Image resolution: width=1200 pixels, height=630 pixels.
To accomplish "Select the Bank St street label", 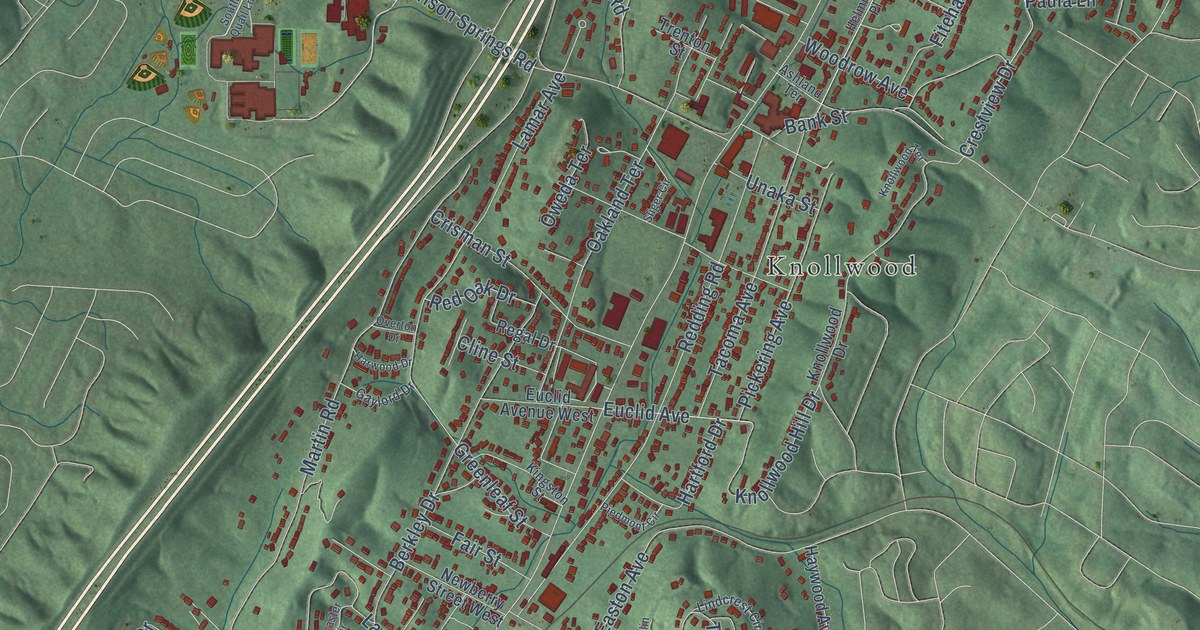I will 816,123.
